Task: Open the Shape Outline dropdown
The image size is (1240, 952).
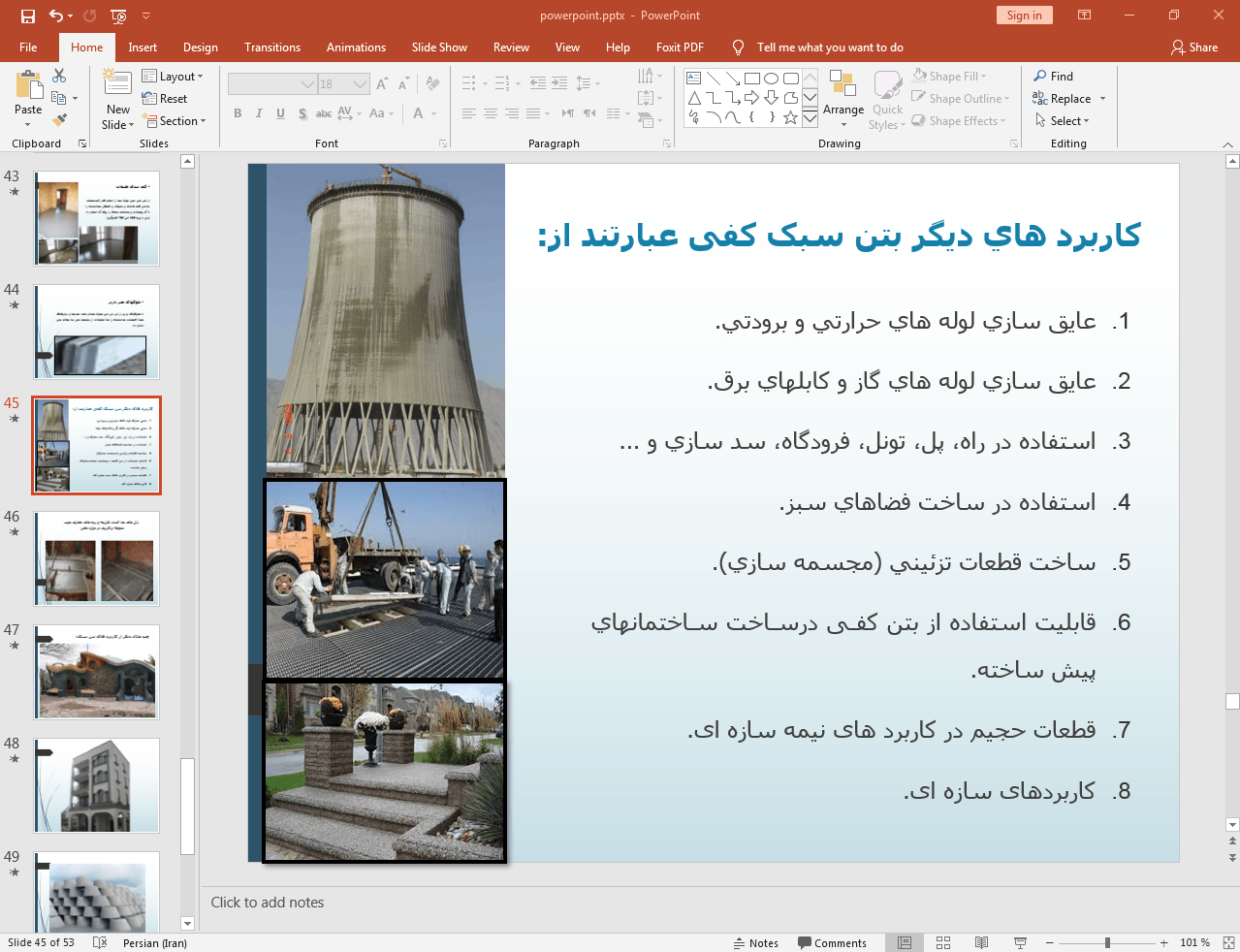Action: pos(961,98)
